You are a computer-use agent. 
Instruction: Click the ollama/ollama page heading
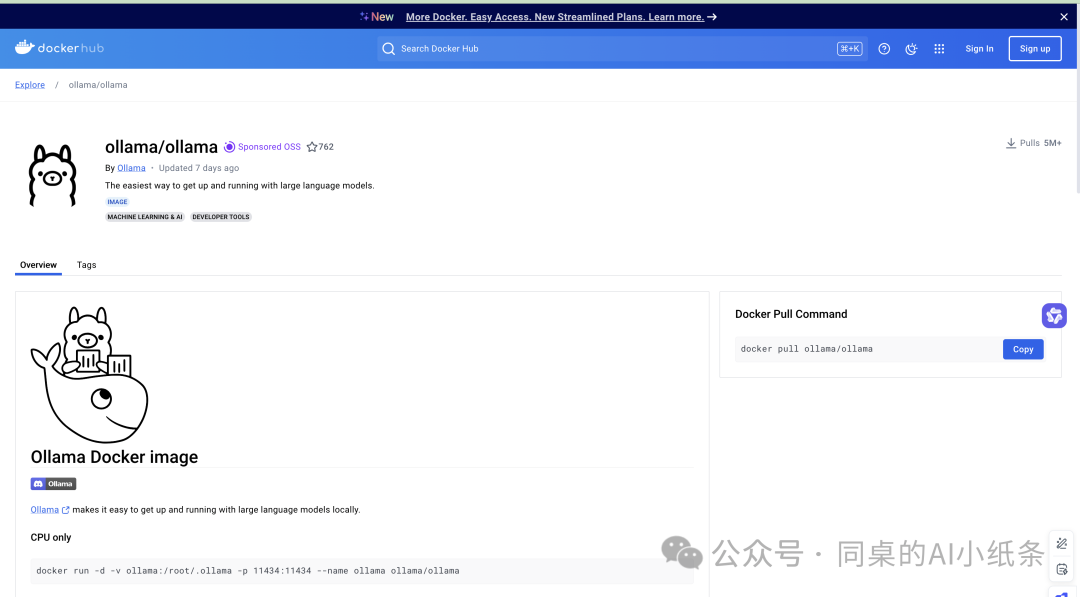(161, 147)
